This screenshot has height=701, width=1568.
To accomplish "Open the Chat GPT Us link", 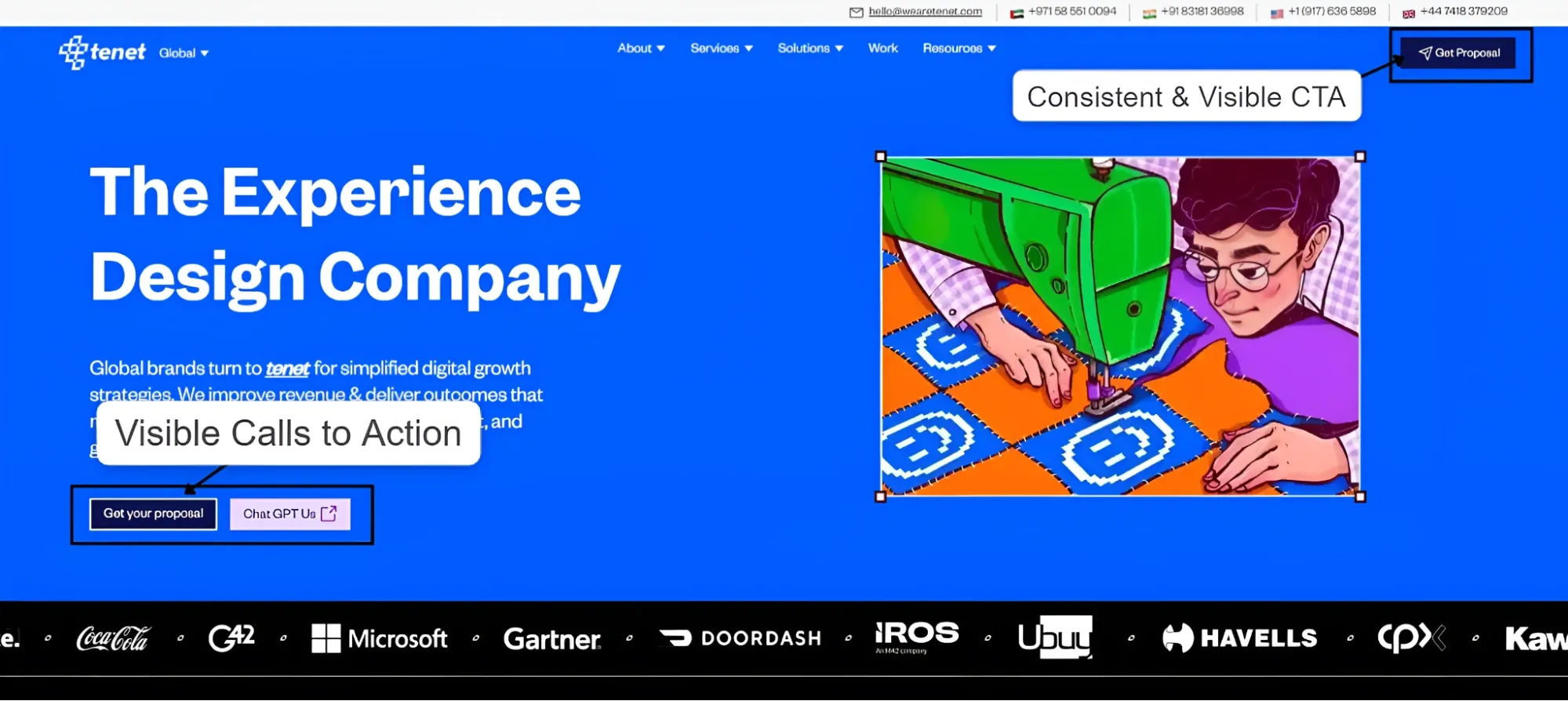I will 289,514.
